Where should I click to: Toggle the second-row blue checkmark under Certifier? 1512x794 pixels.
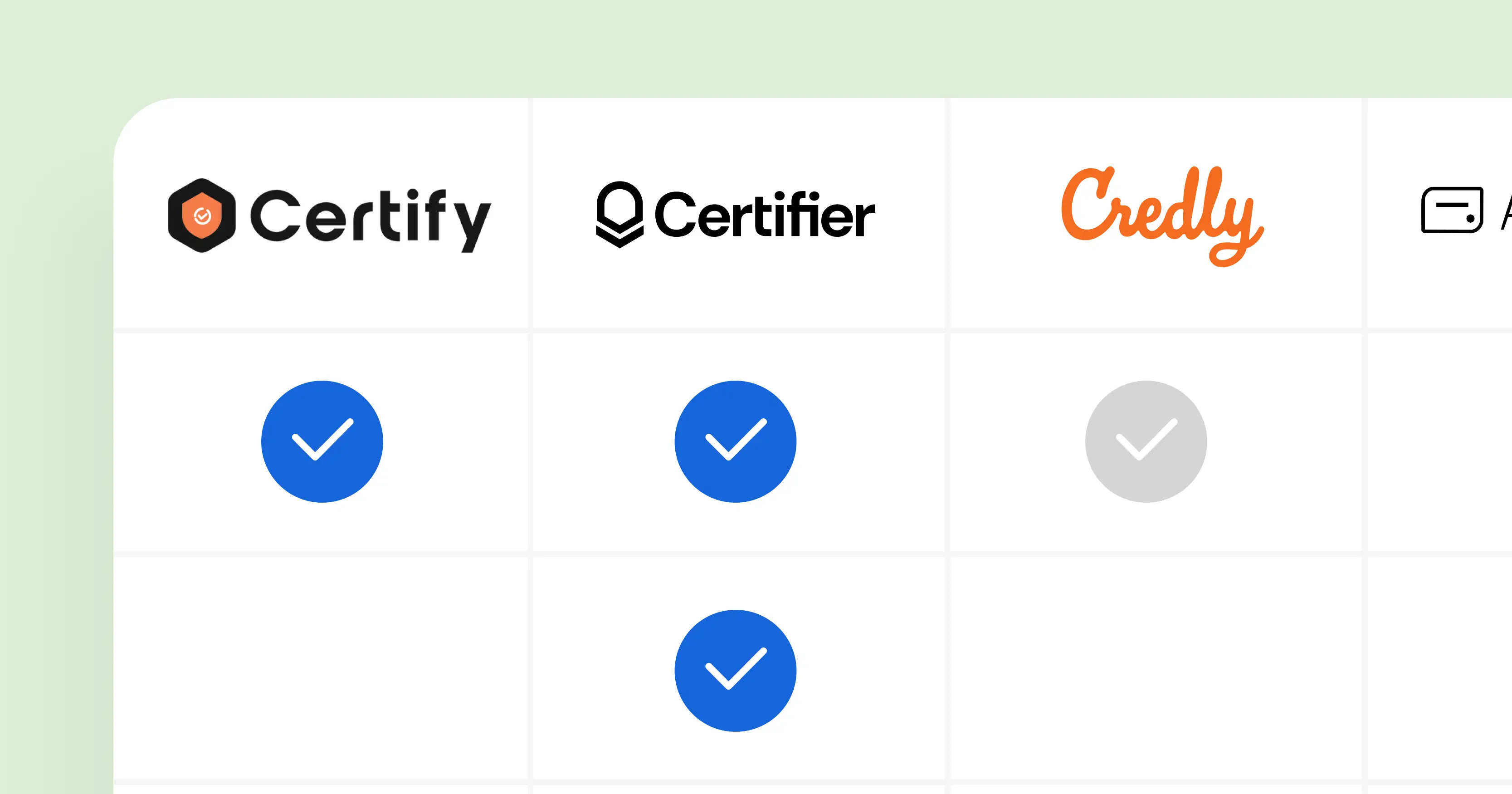[735, 671]
